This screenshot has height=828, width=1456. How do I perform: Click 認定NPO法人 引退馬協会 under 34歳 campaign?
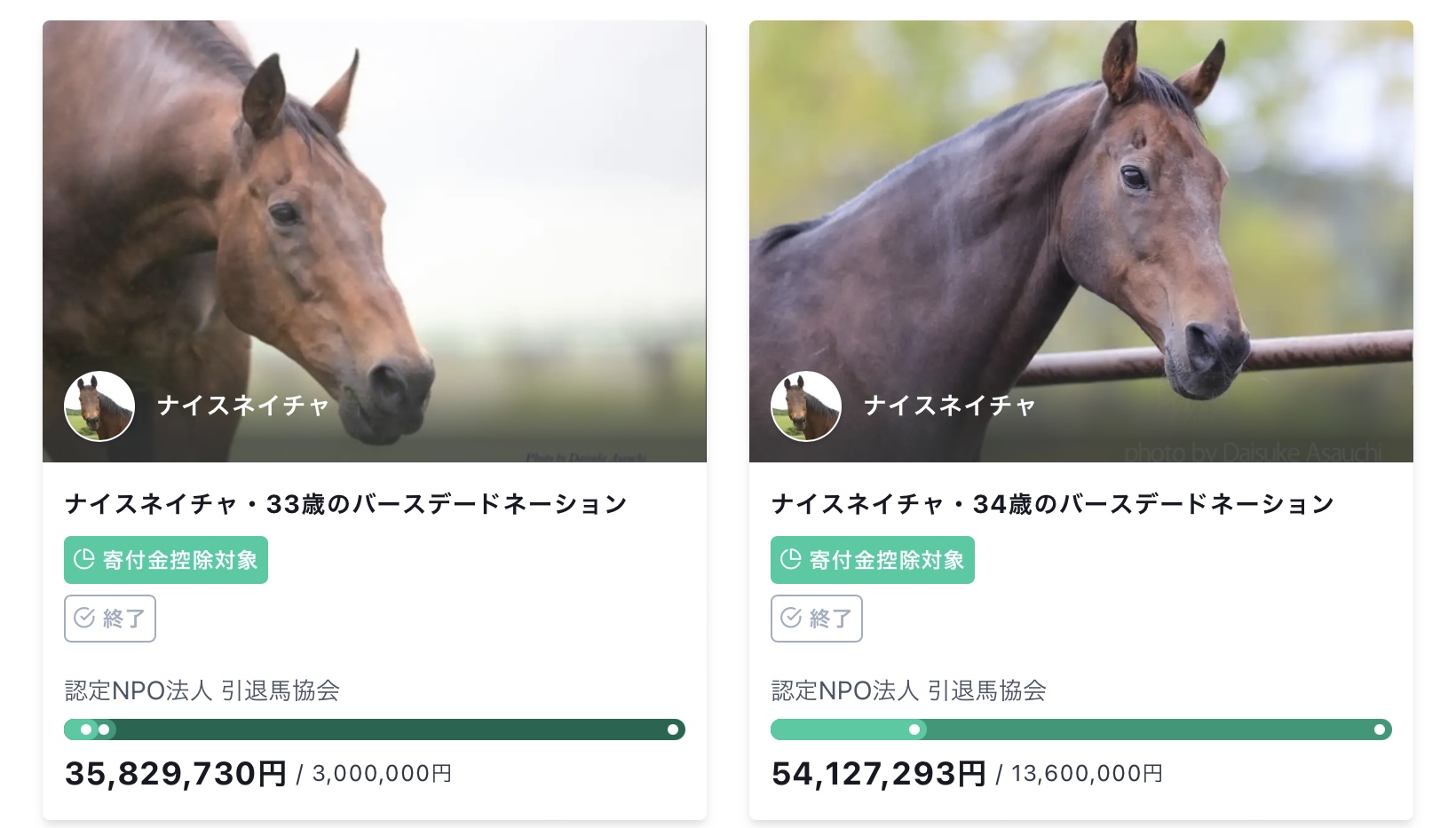click(x=909, y=690)
